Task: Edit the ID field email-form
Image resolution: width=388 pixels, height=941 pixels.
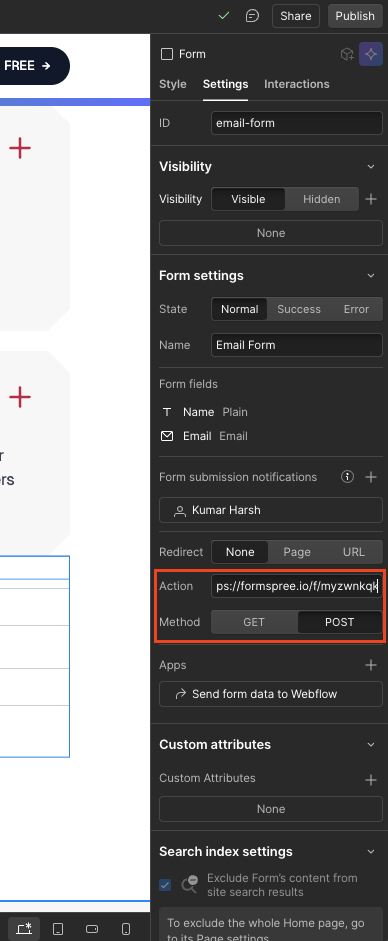Action: pos(297,123)
